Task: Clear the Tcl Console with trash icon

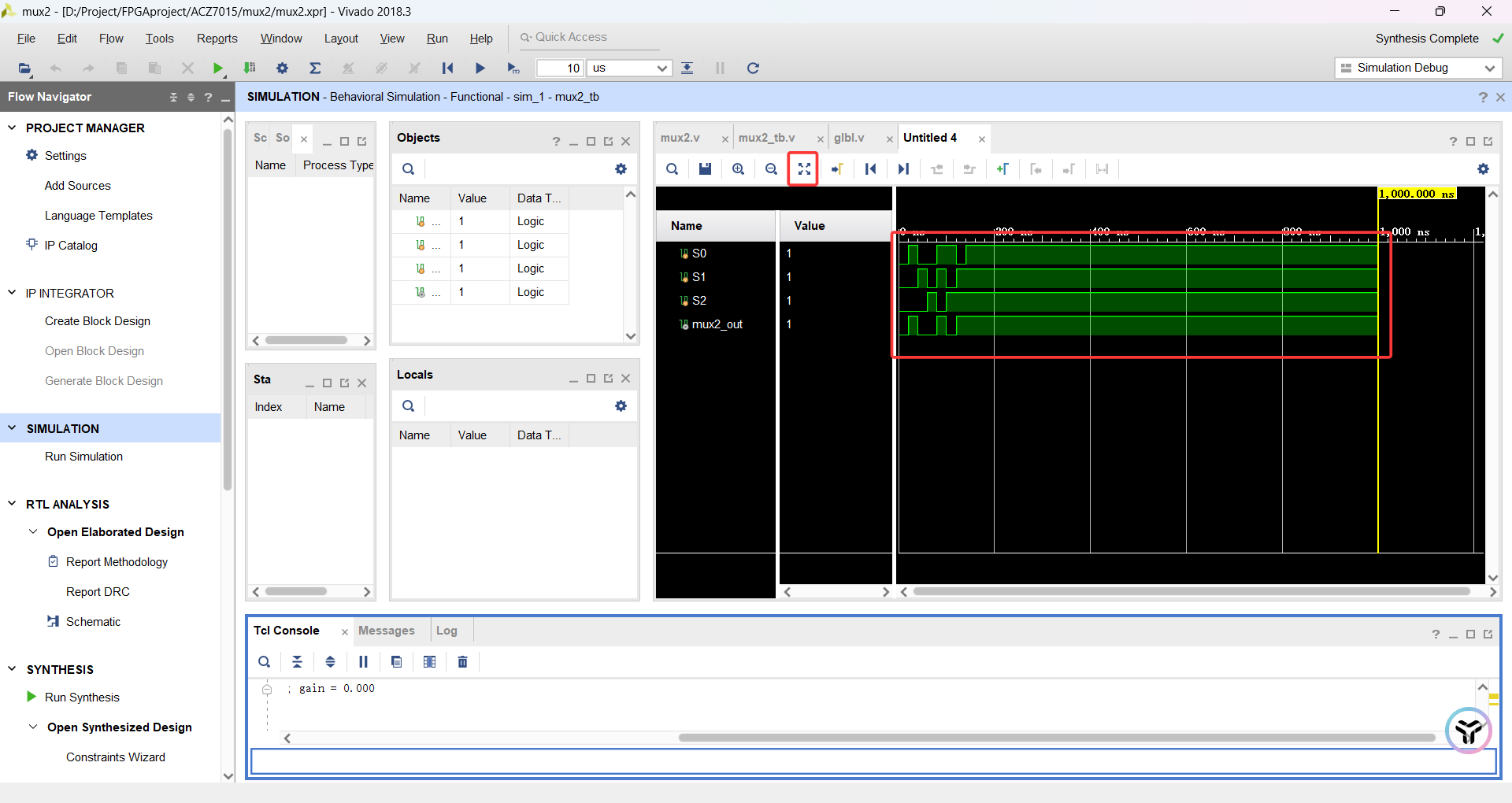Action: pos(462,661)
